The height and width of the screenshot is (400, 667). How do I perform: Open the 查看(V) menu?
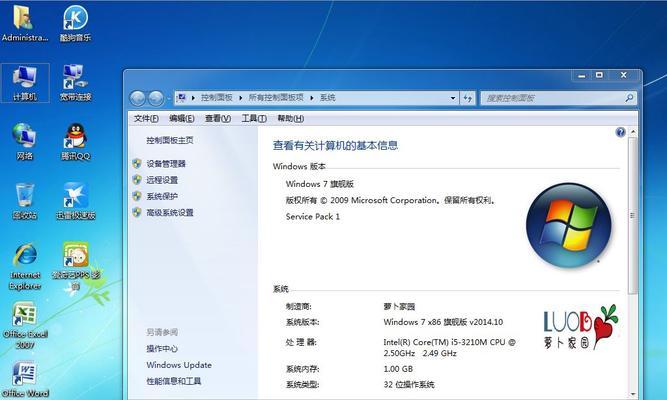coord(218,118)
